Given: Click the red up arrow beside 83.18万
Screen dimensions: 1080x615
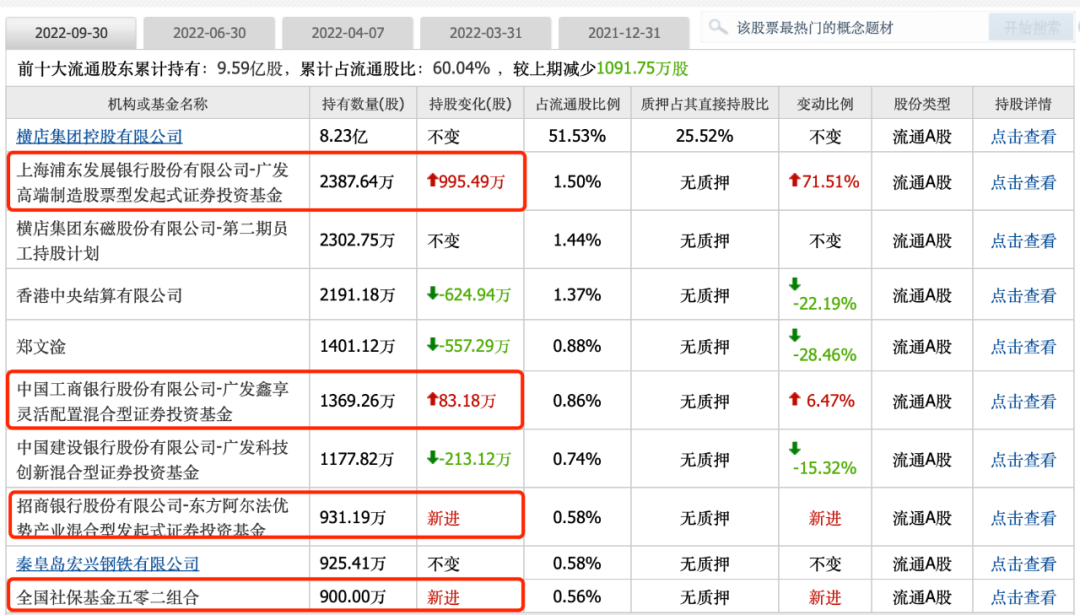Looking at the screenshot, I should point(433,399).
